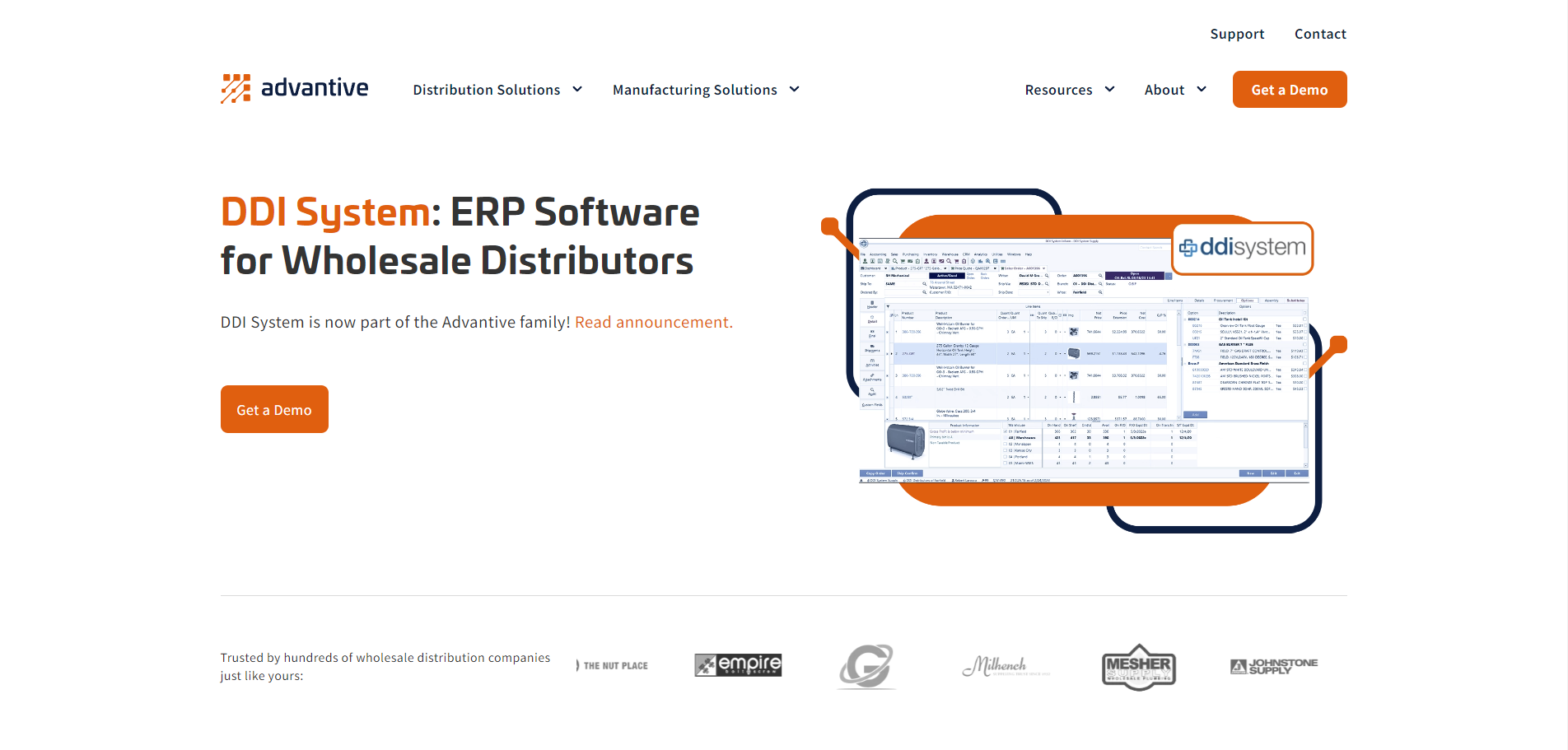Click the hero Get a Demo button
Image resolution: width=1568 pixels, height=750 pixels.
click(274, 409)
